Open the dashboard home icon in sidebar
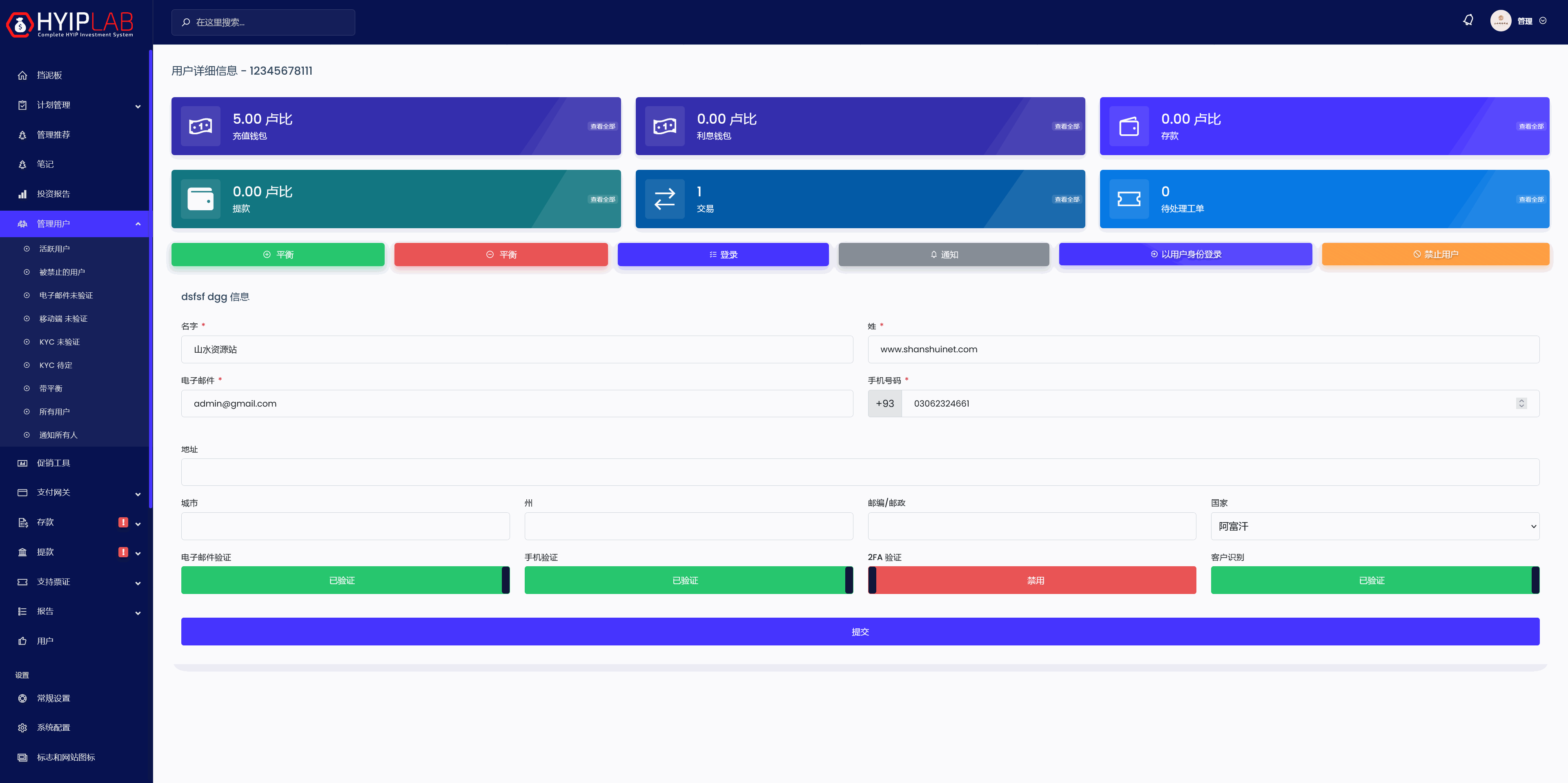The width and height of the screenshot is (1568, 783). pyautogui.click(x=22, y=76)
